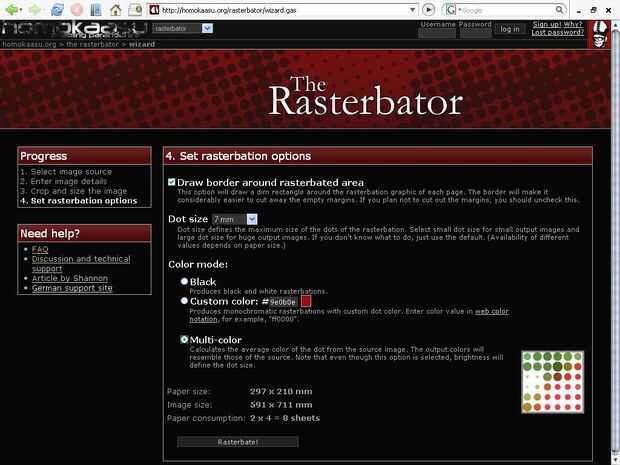
Task: Open the FAQ help link
Action: pyautogui.click(x=40, y=250)
